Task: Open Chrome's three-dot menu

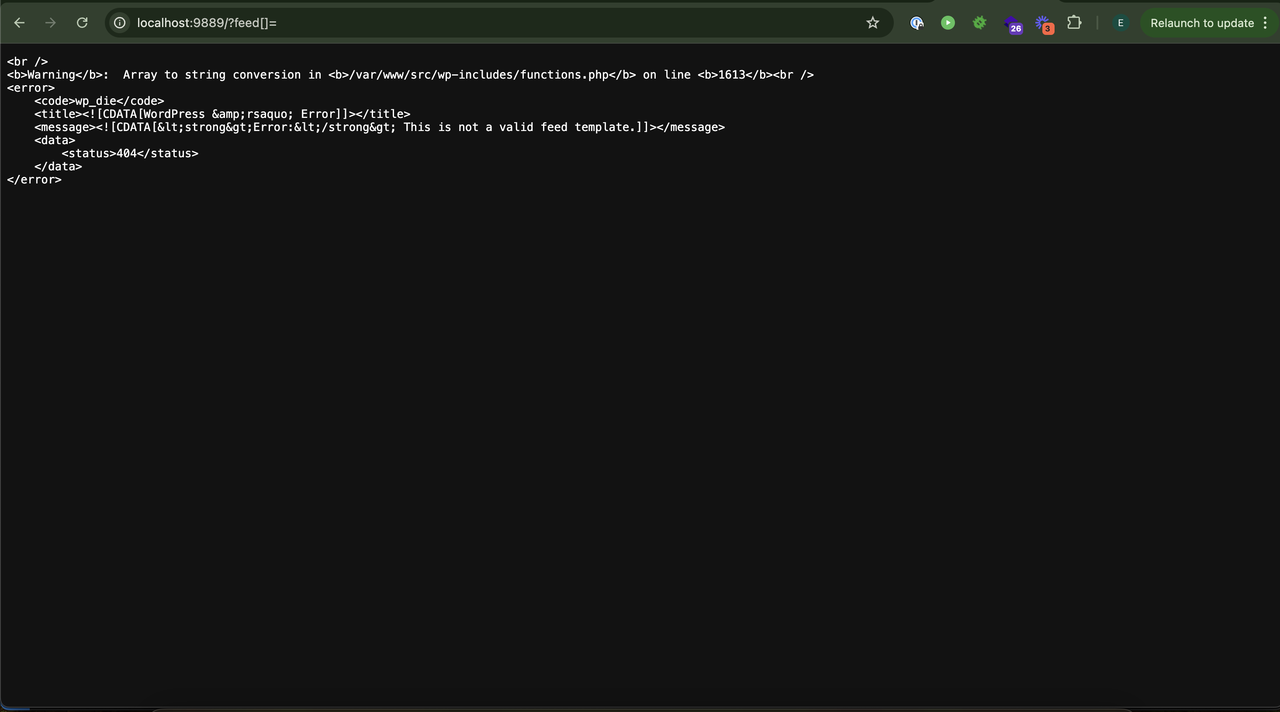Action: [1265, 23]
